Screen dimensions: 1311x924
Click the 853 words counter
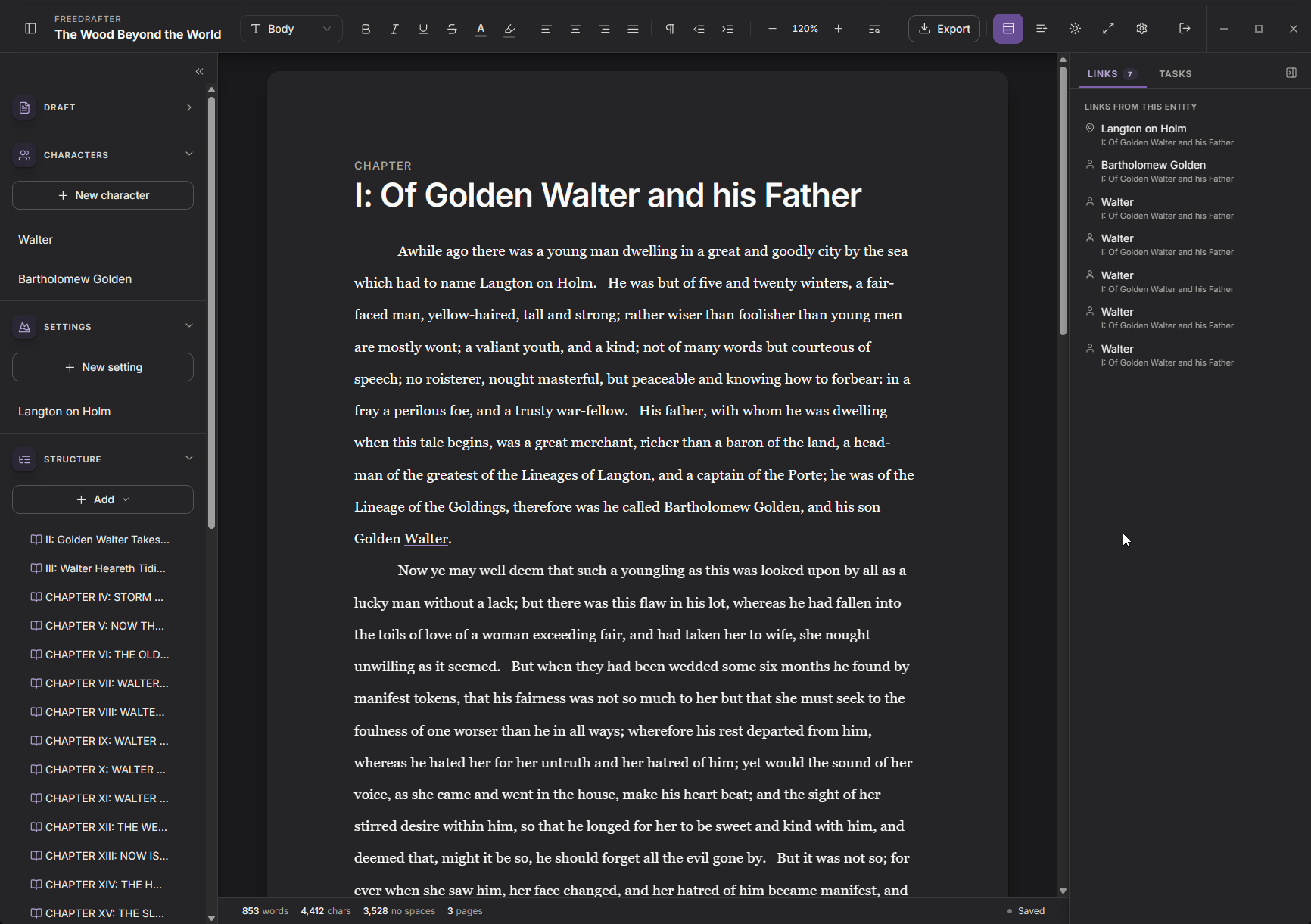coord(265,911)
